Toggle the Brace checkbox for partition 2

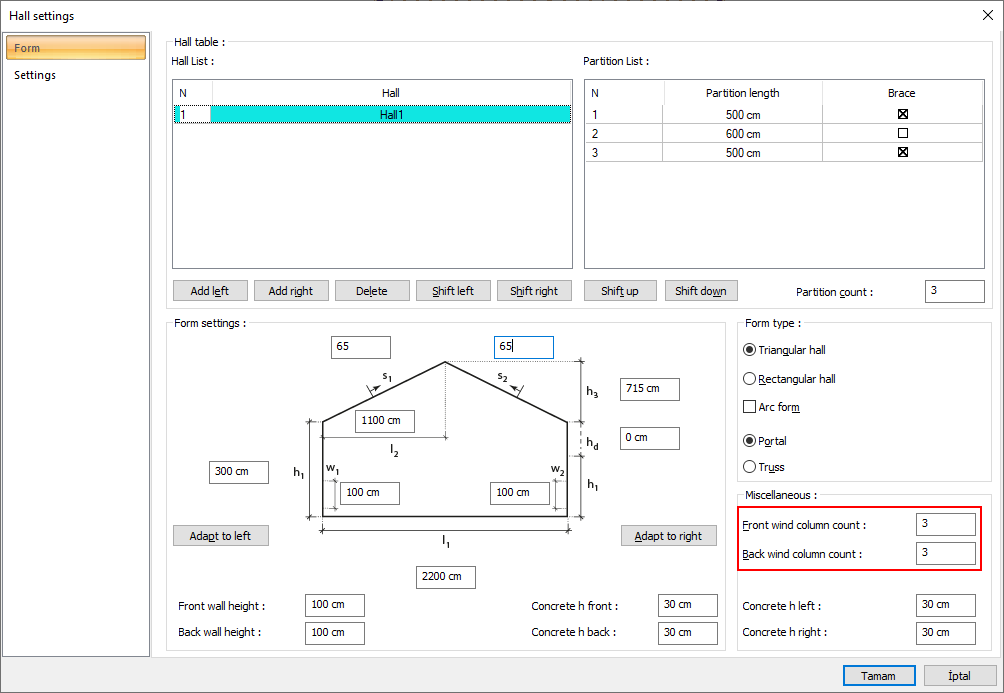pyautogui.click(x=902, y=133)
